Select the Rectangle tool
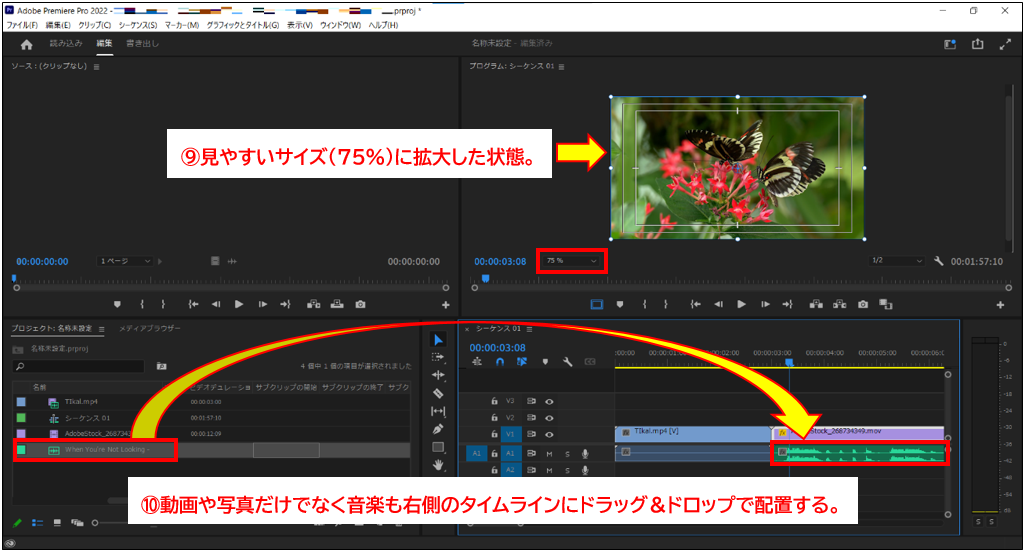1026x552 pixels. tap(438, 447)
